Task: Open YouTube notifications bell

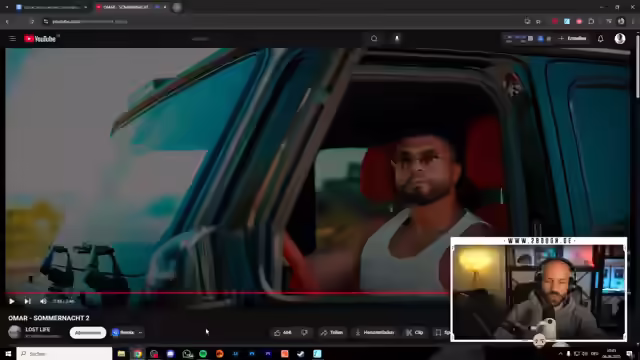Action: 600,39
